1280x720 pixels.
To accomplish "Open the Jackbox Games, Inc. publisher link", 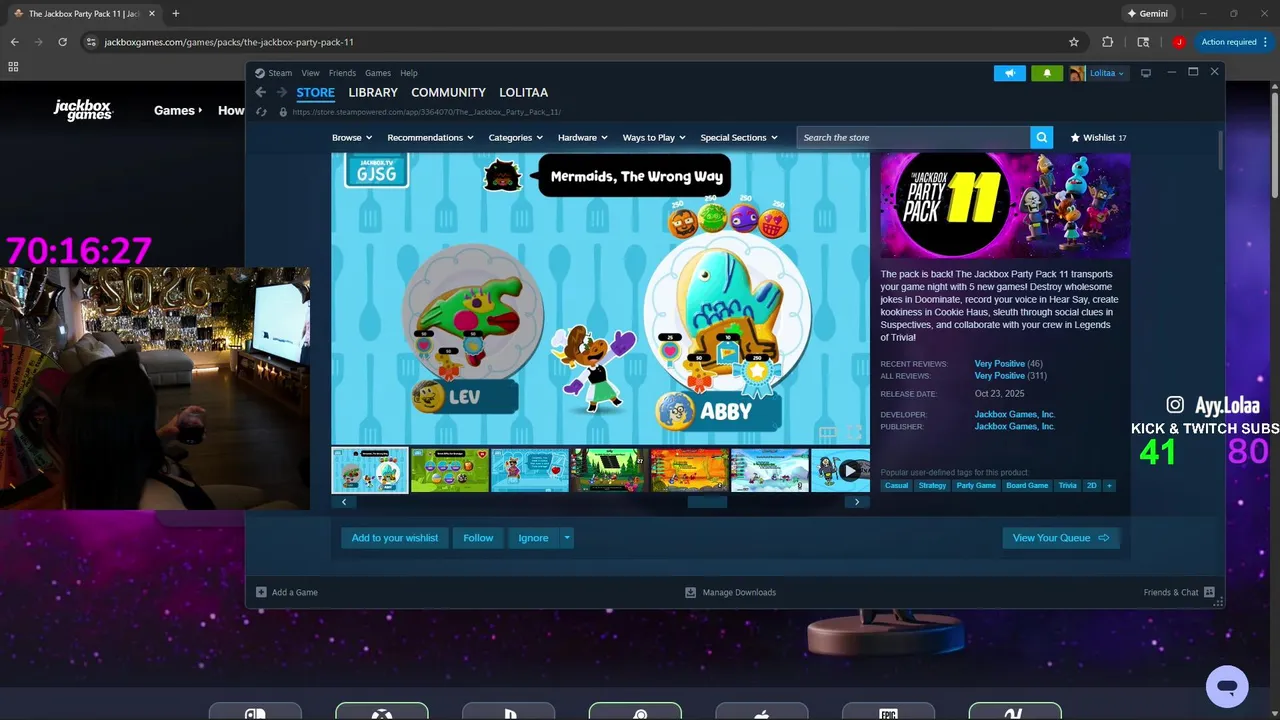I will 1015,426.
